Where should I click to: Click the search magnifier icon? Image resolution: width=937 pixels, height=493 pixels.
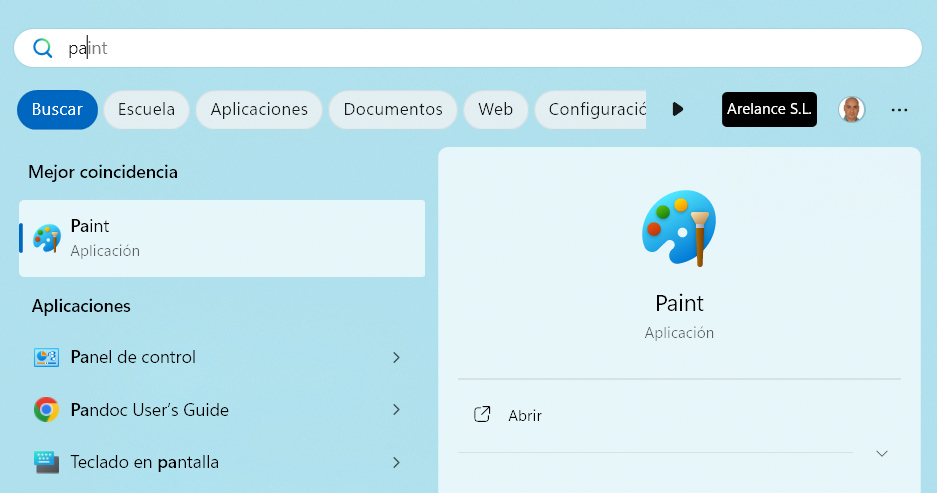[x=42, y=48]
